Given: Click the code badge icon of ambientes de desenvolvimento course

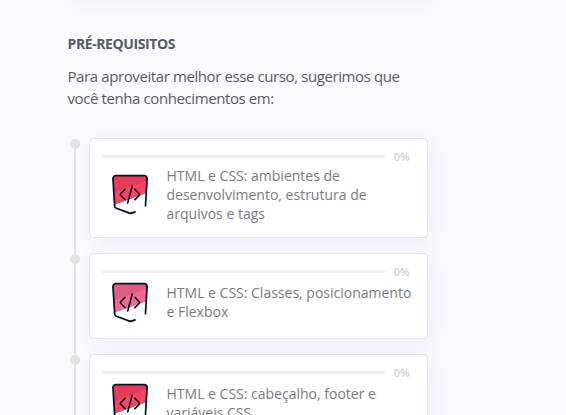Looking at the screenshot, I should [130, 195].
